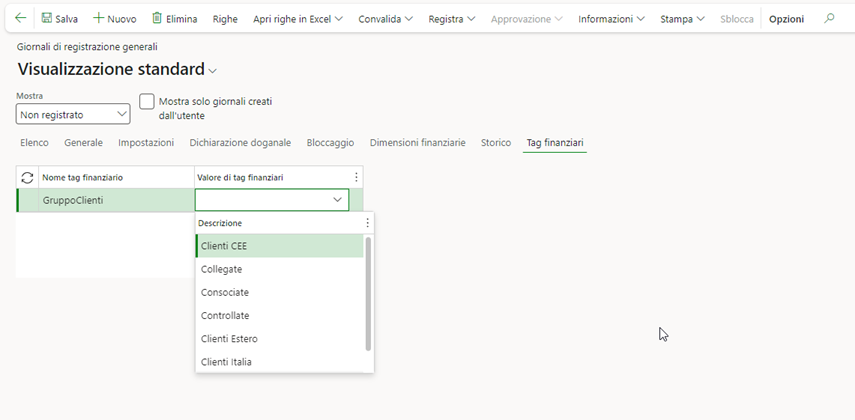Open the Mostra dropdown Non registrato
The image size is (855, 420).
click(x=73, y=115)
